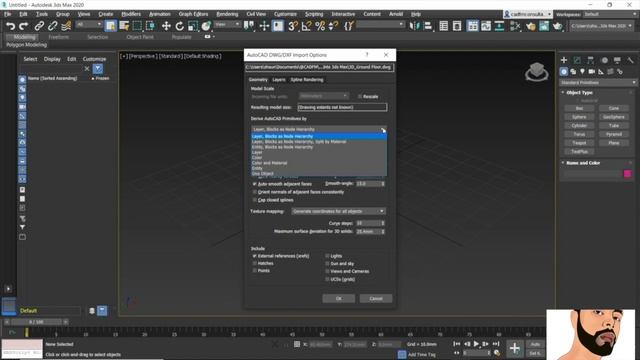Enable Cap closed splines option
This screenshot has height=360, width=640.
(255, 200)
